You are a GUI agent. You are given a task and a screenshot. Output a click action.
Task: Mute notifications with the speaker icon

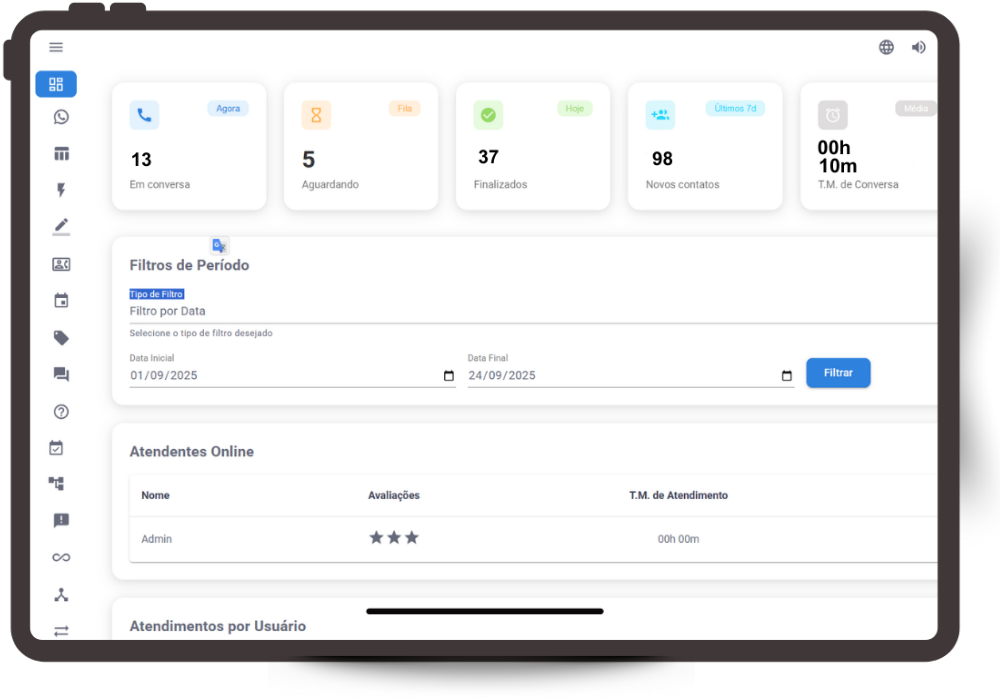pyautogui.click(x=918, y=47)
